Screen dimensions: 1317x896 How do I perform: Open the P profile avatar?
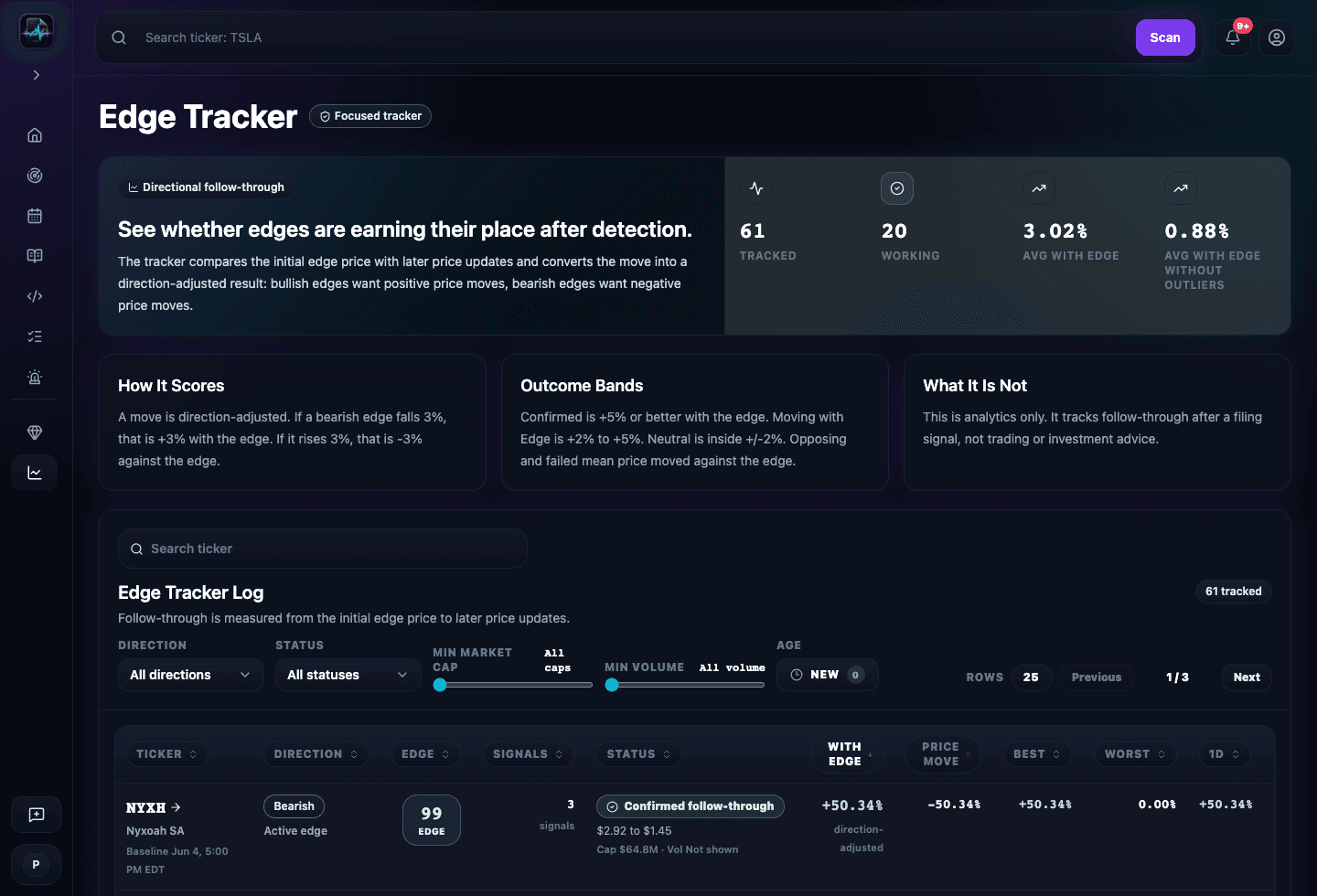[37, 864]
